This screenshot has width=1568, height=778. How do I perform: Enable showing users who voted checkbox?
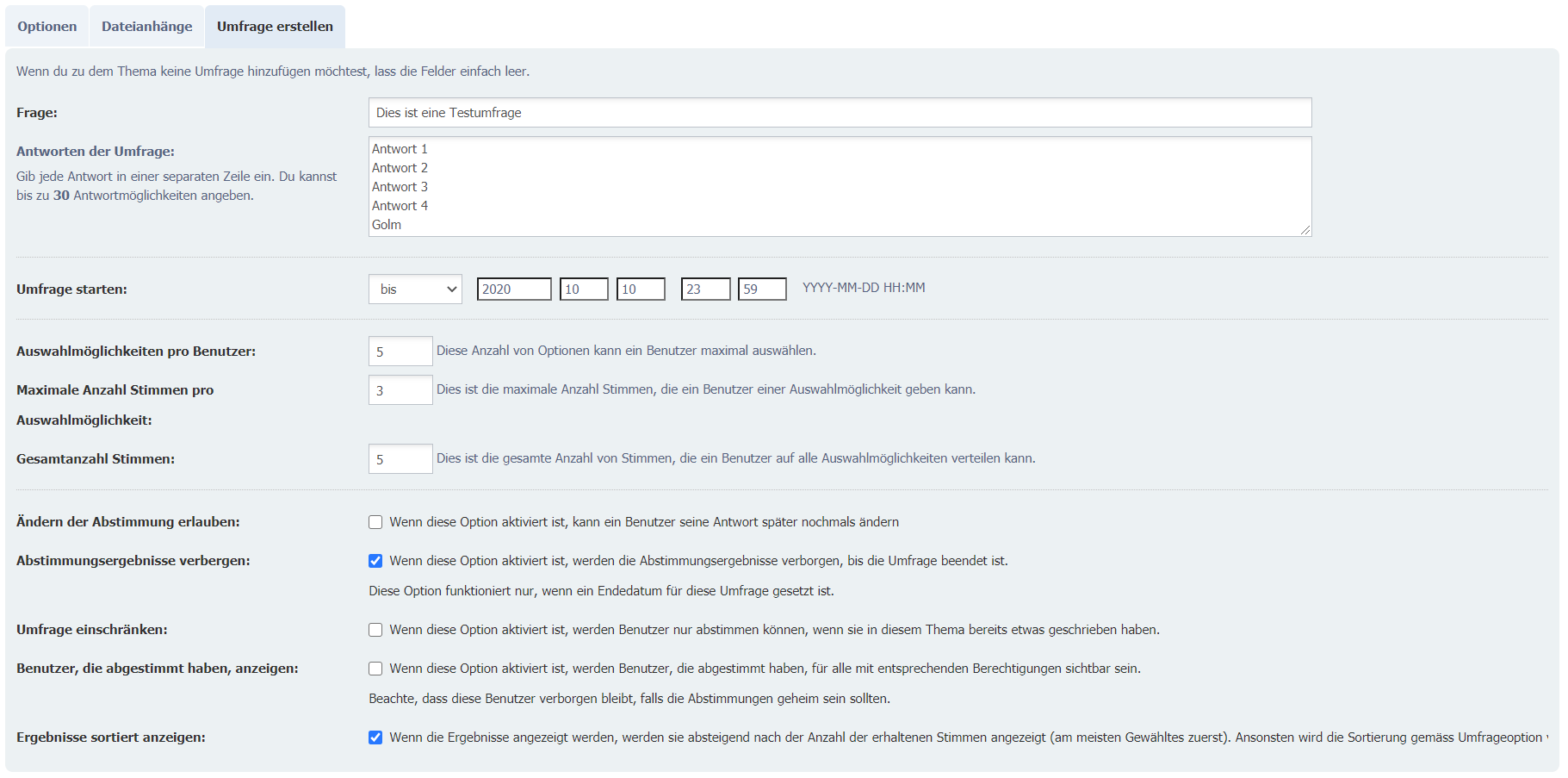(375, 669)
